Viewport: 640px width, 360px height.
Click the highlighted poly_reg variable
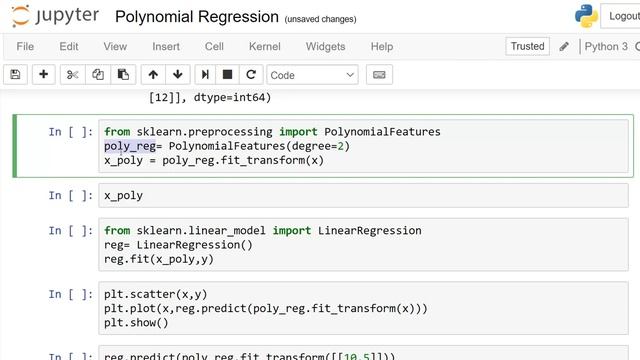pos(130,146)
